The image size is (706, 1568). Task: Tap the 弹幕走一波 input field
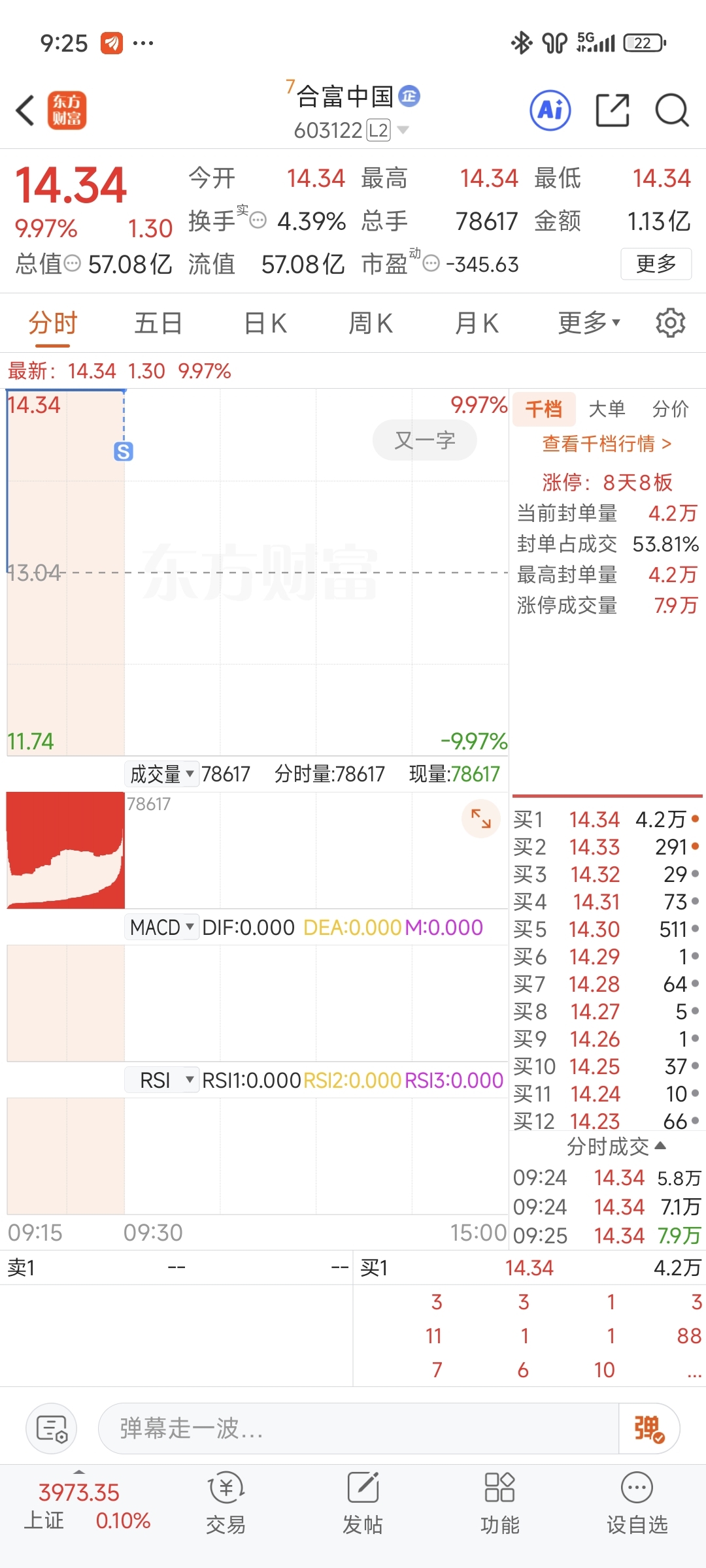pos(358,1428)
